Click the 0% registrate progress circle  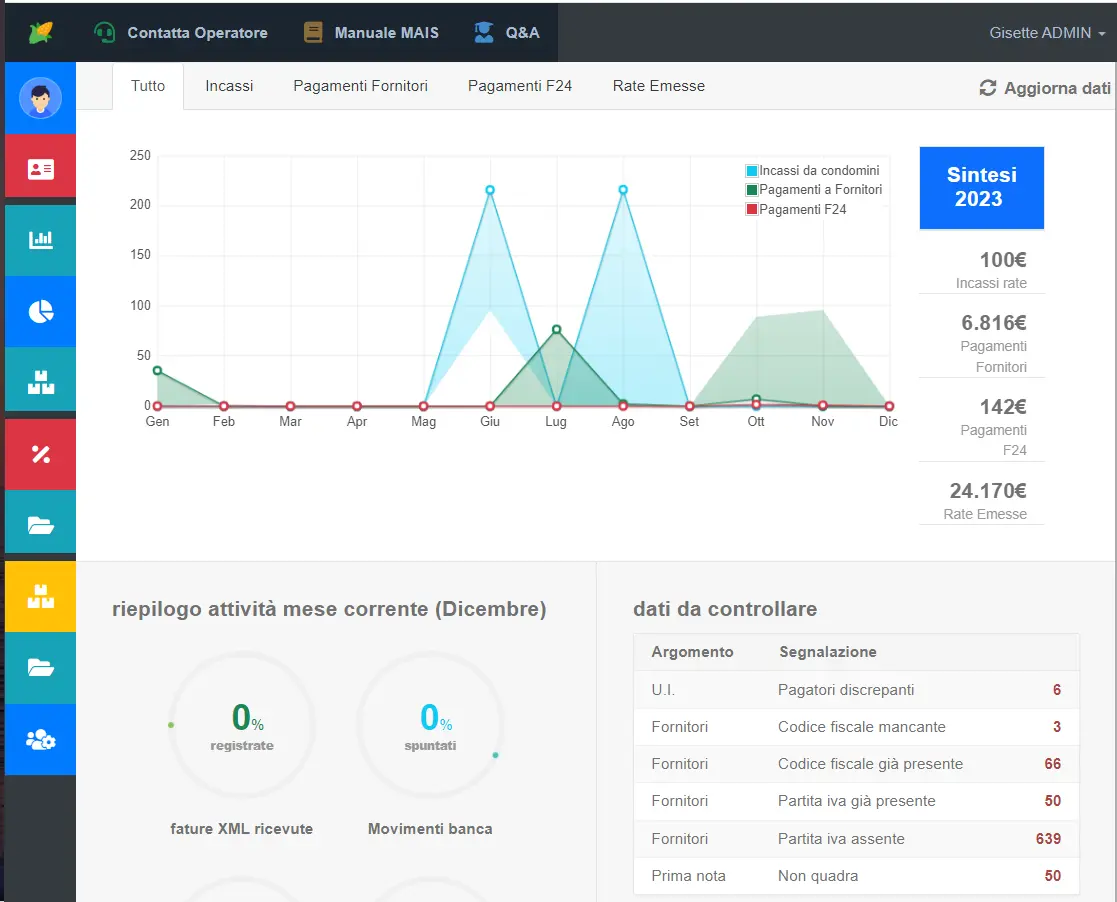242,725
